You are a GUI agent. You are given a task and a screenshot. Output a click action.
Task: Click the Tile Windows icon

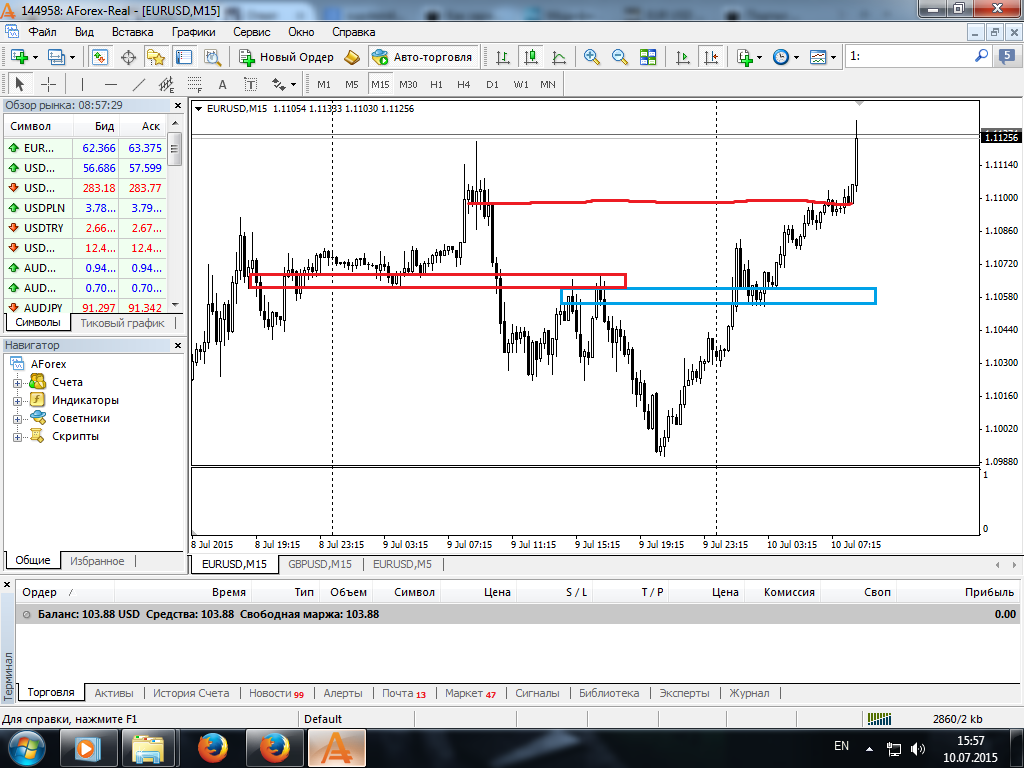click(x=648, y=57)
